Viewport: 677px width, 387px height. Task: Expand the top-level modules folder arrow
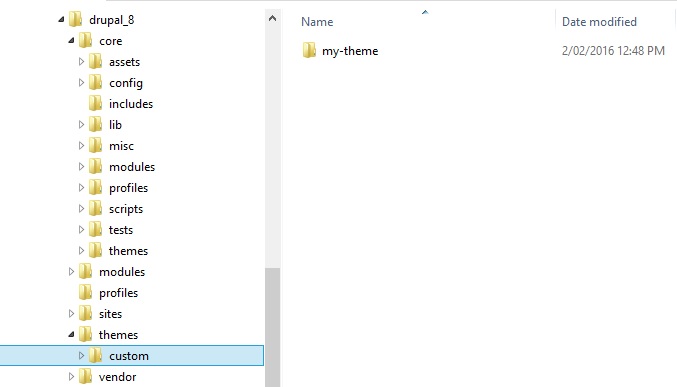point(71,272)
